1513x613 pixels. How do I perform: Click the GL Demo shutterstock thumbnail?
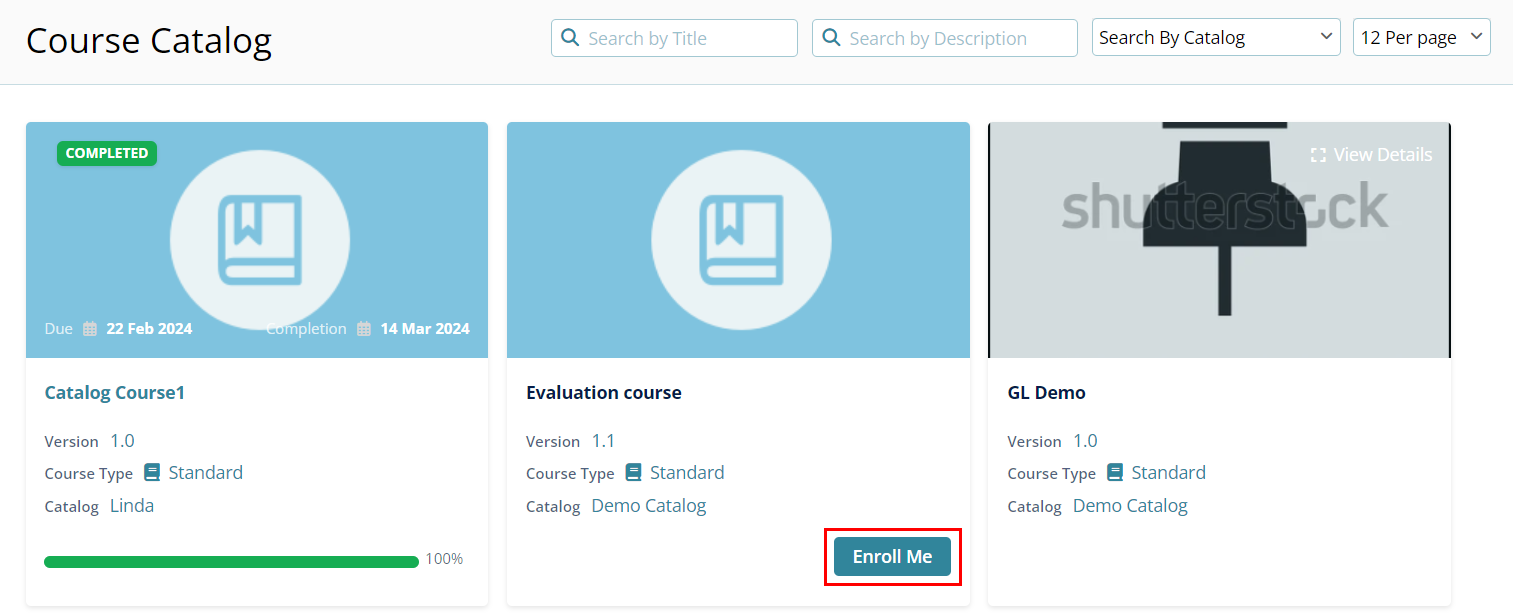(1218, 250)
